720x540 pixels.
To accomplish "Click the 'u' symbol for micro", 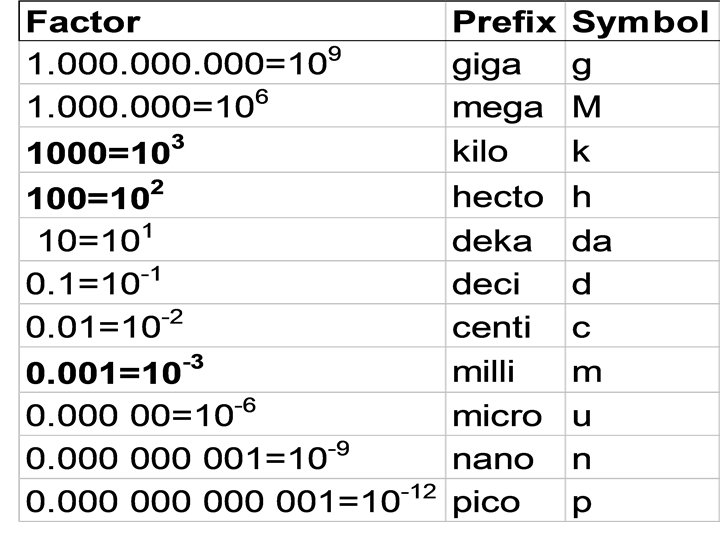I will (581, 417).
